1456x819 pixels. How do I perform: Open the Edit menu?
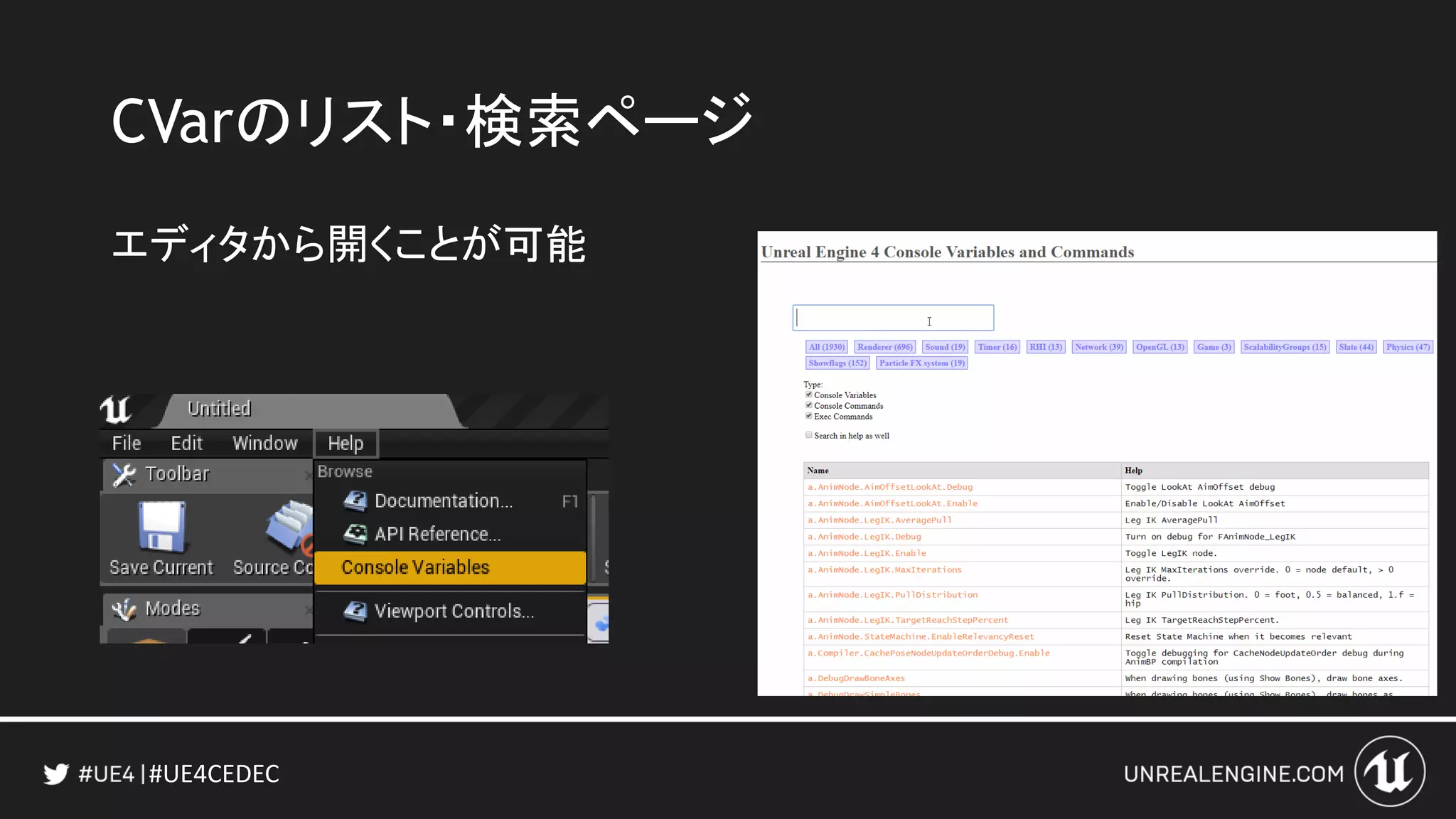tap(187, 443)
